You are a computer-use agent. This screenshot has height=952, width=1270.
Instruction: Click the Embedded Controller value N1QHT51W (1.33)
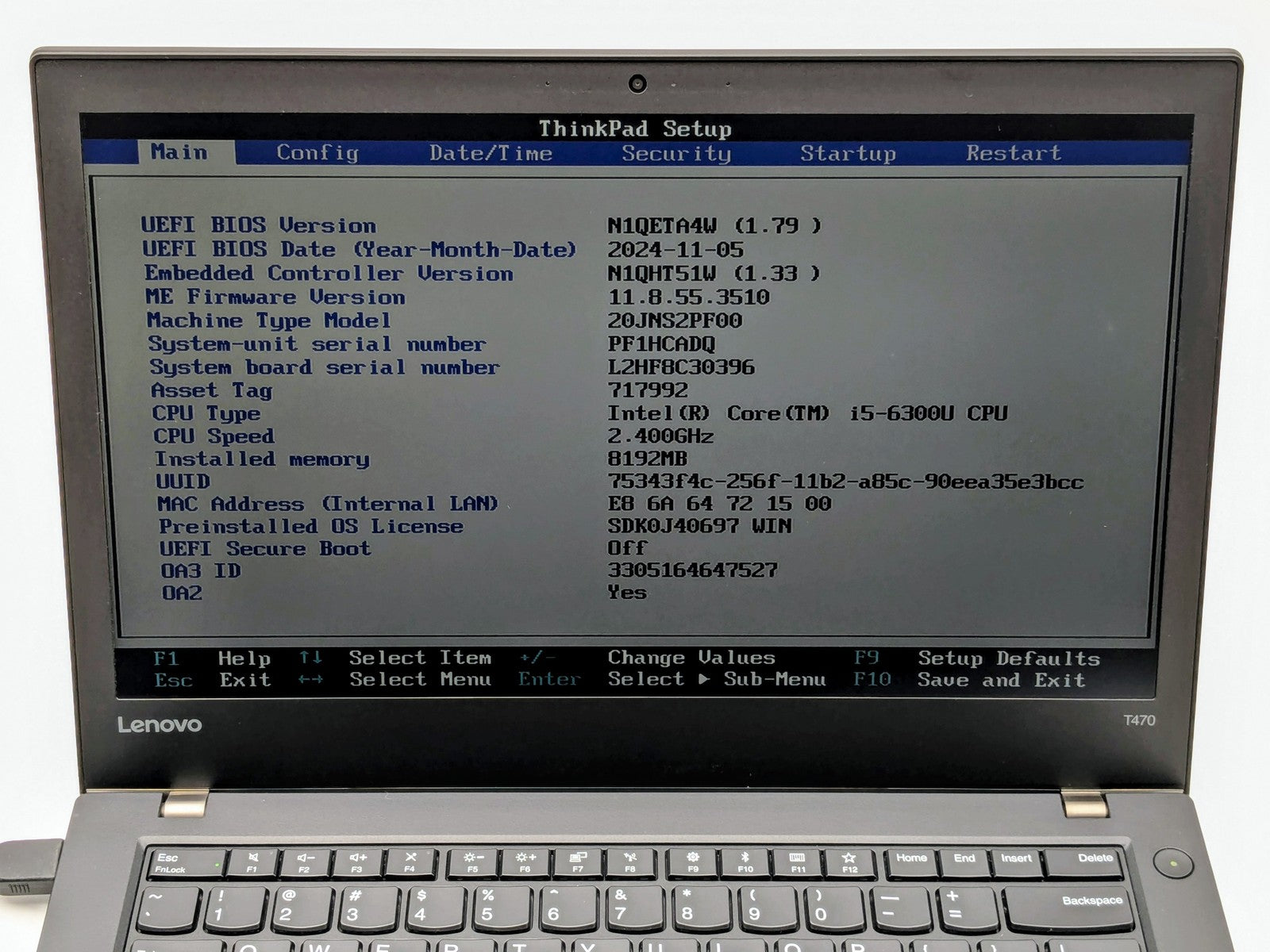pos(714,273)
